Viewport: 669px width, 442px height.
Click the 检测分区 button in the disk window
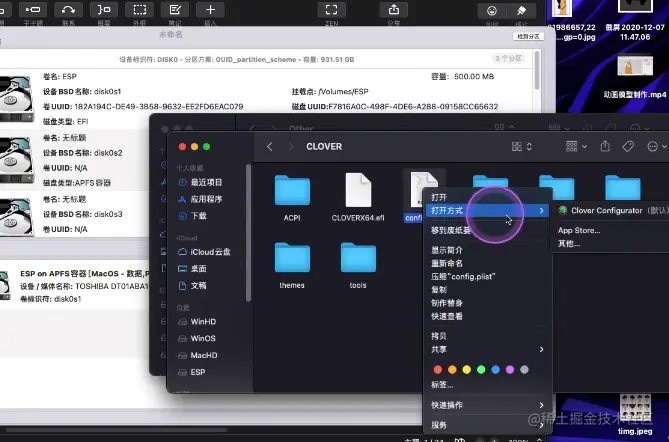528,37
